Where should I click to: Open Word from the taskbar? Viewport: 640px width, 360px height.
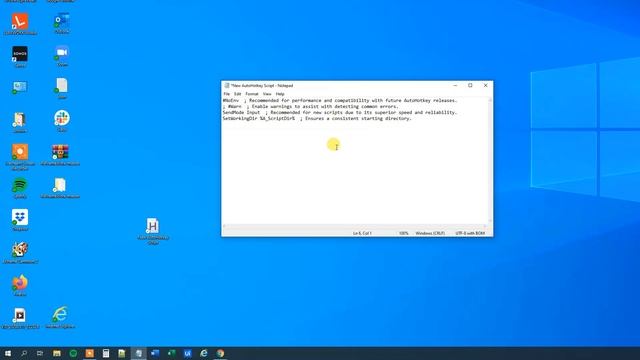155,353
